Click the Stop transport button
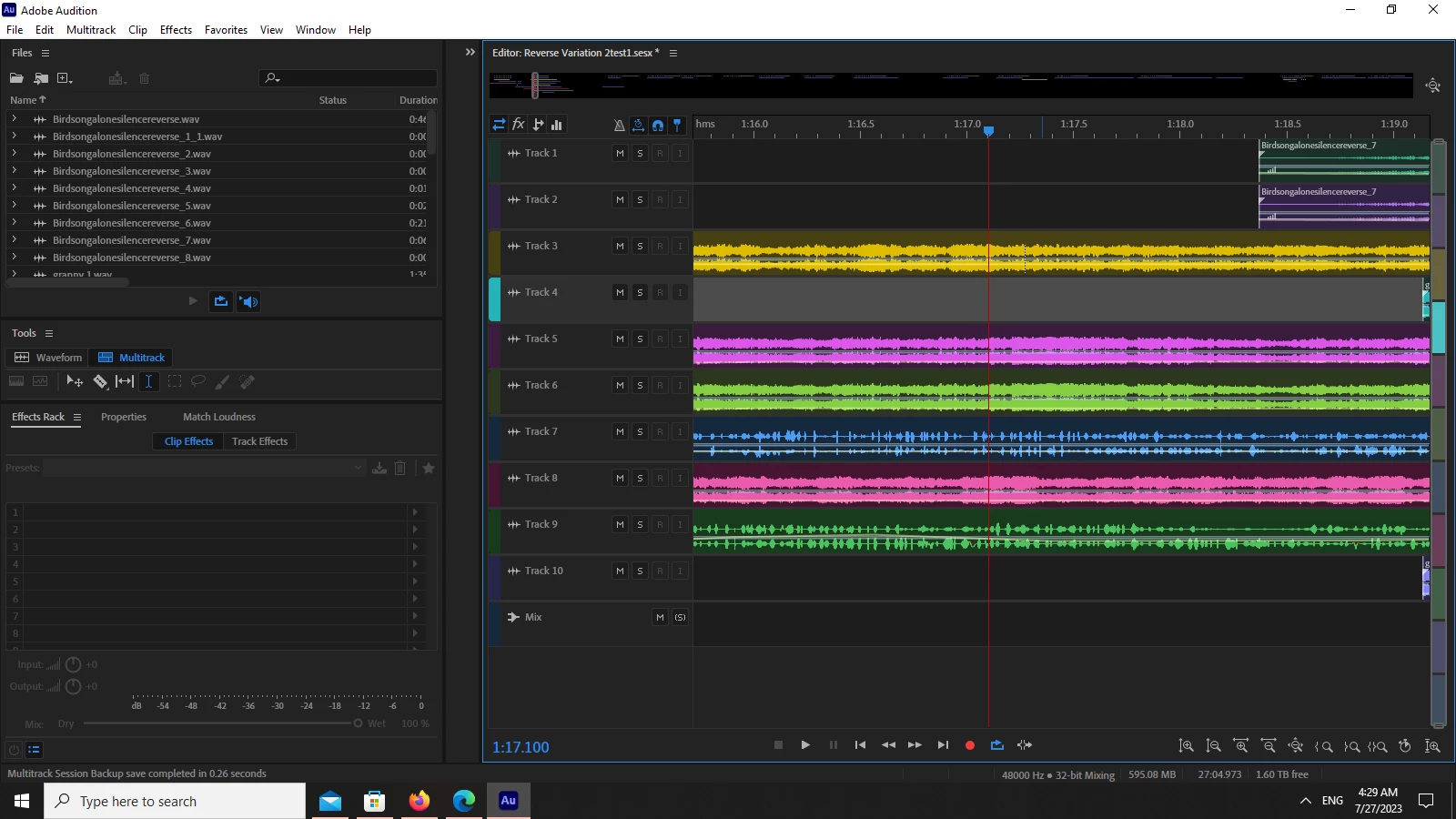Screen dimensions: 1456x819 (x=778, y=745)
